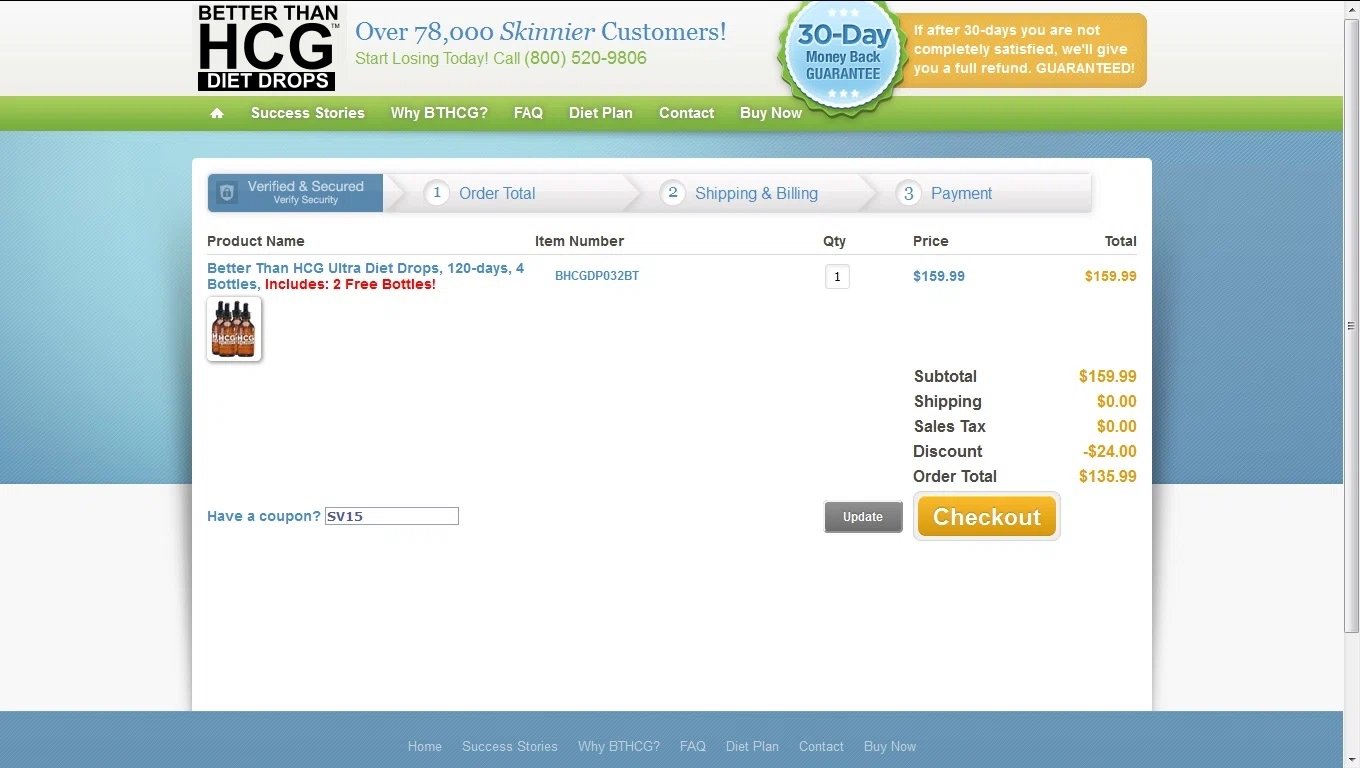Click the Shipping amount $0.00
Viewport: 1360px width, 768px height.
(x=1117, y=401)
